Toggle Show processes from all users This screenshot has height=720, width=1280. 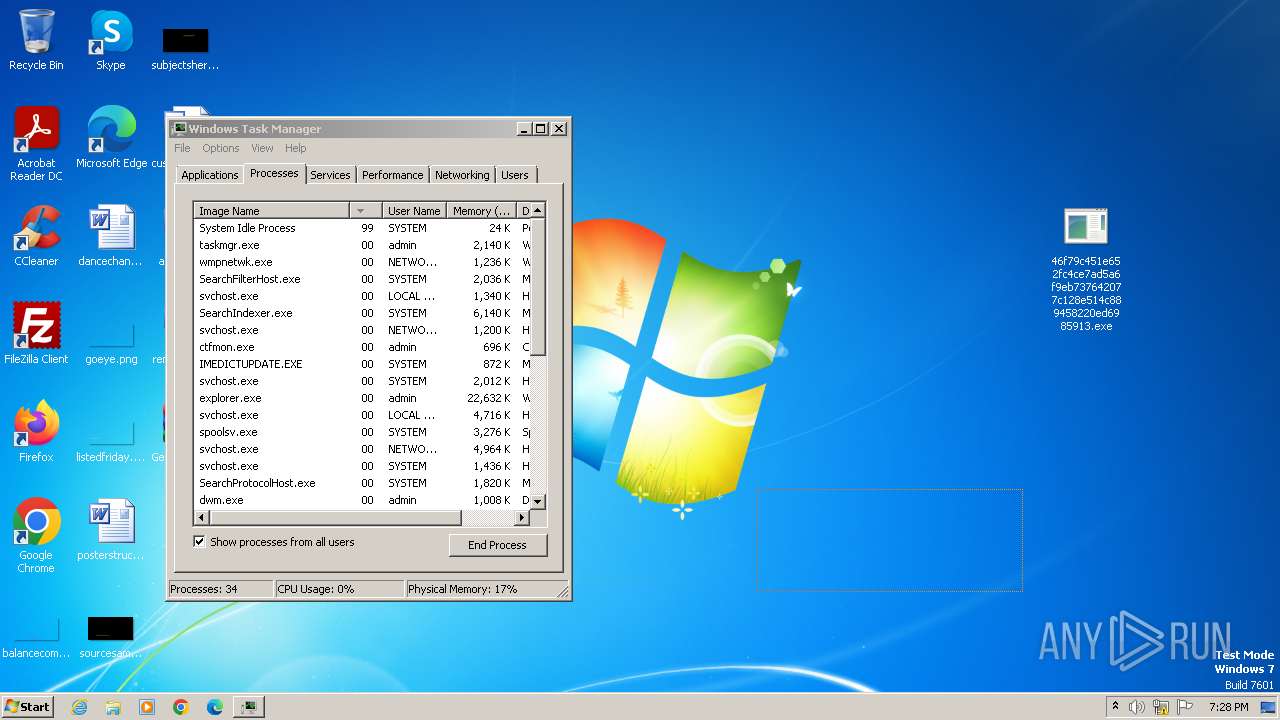(x=199, y=542)
